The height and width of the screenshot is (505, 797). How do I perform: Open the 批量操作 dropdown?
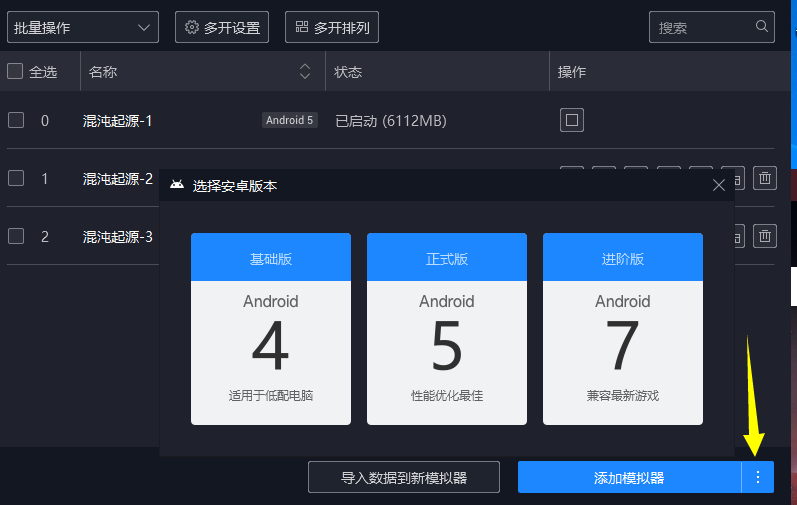point(83,27)
